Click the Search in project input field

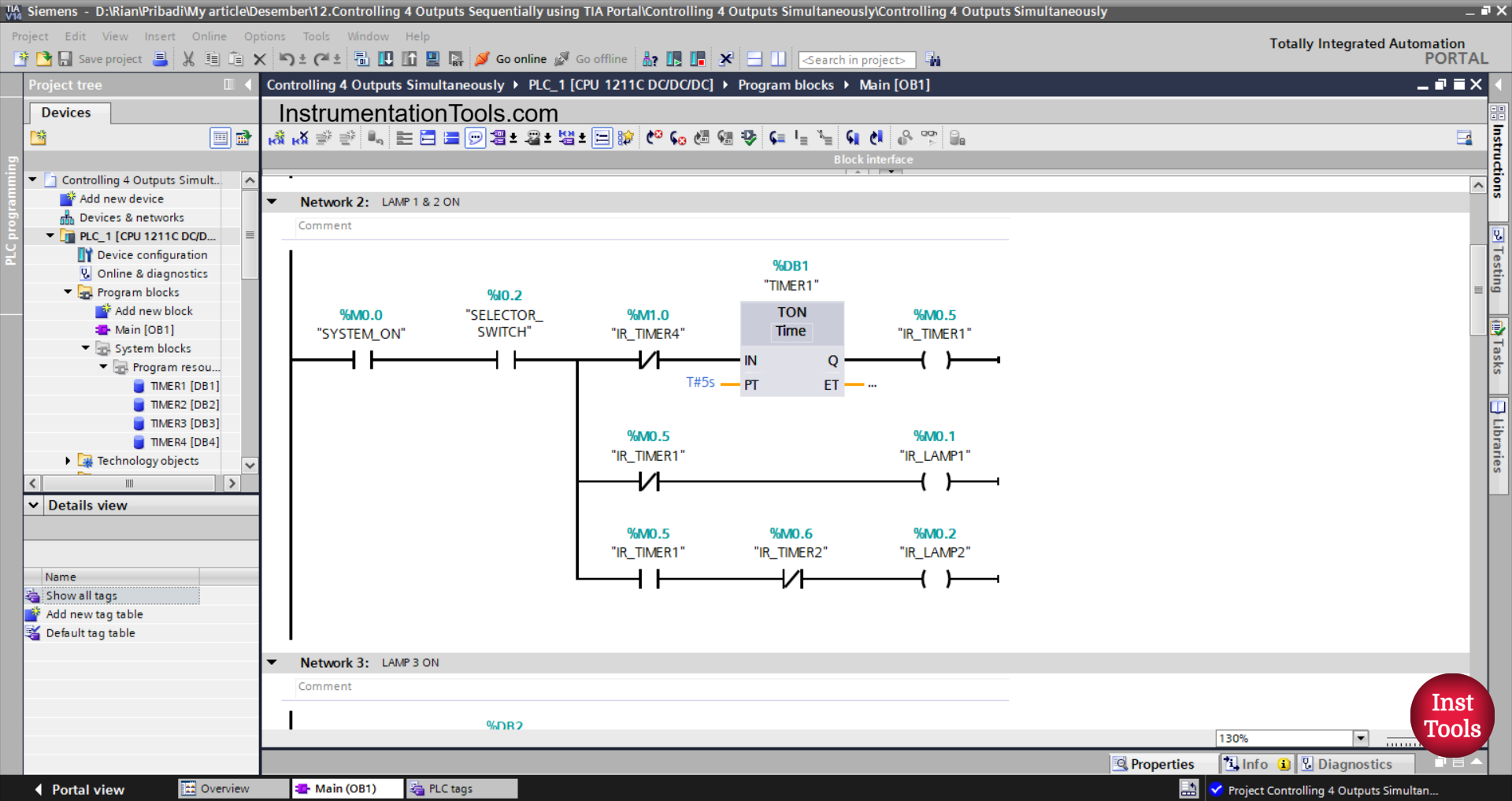[856, 59]
